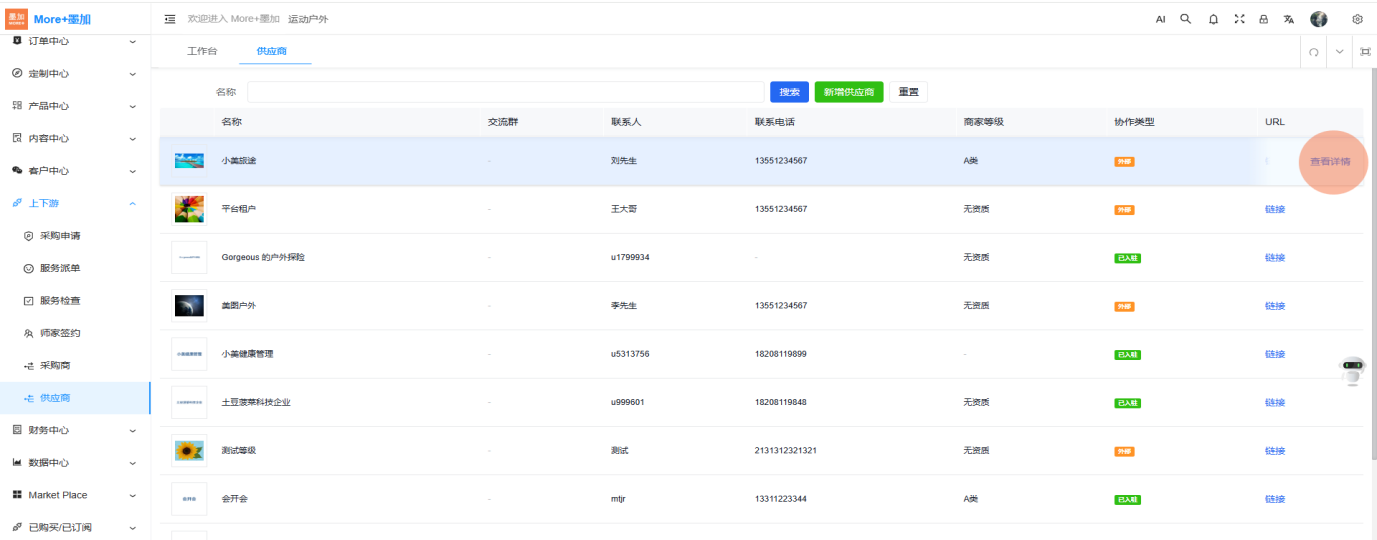Open notifications bell icon
1377x540 pixels.
point(1213,19)
